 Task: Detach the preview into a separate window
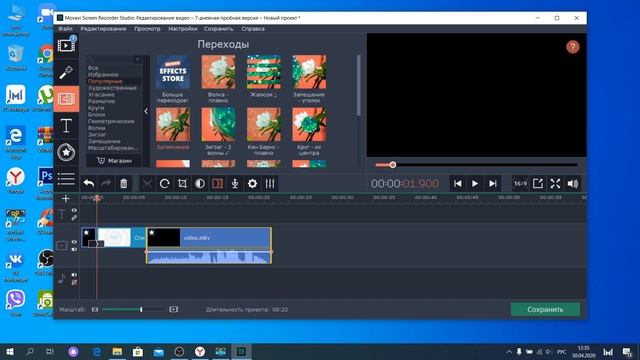(x=538, y=184)
